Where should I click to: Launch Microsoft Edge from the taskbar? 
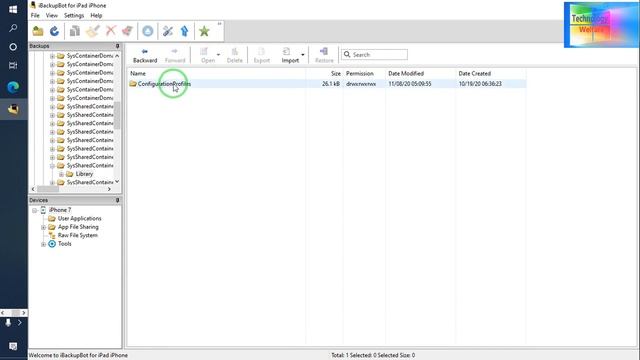tap(13, 87)
